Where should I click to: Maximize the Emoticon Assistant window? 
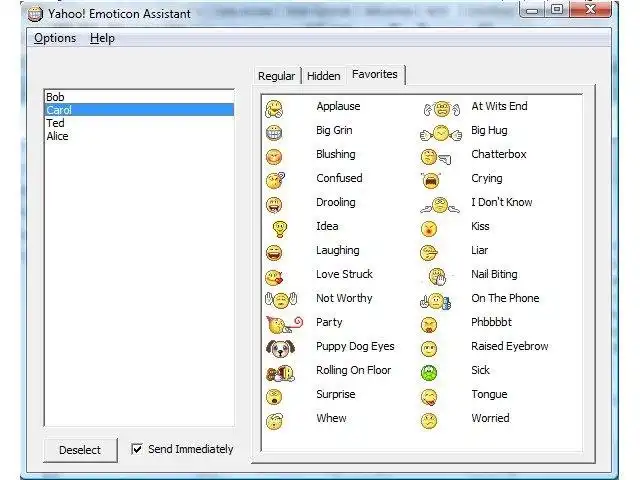coord(557,9)
